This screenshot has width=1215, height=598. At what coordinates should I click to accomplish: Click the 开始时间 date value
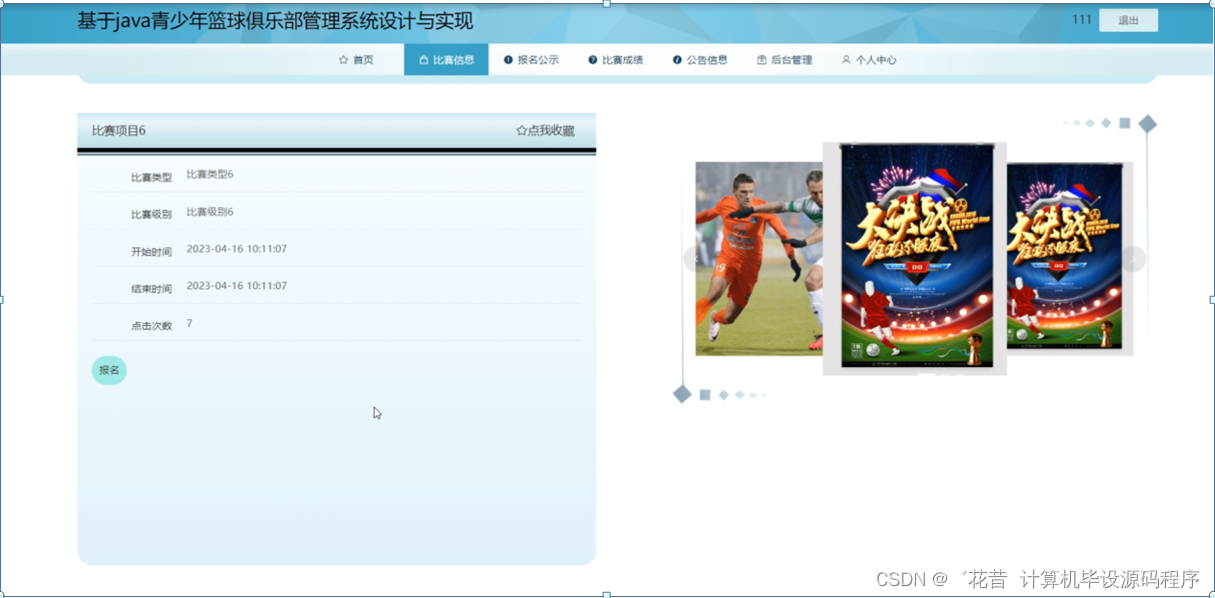(237, 249)
